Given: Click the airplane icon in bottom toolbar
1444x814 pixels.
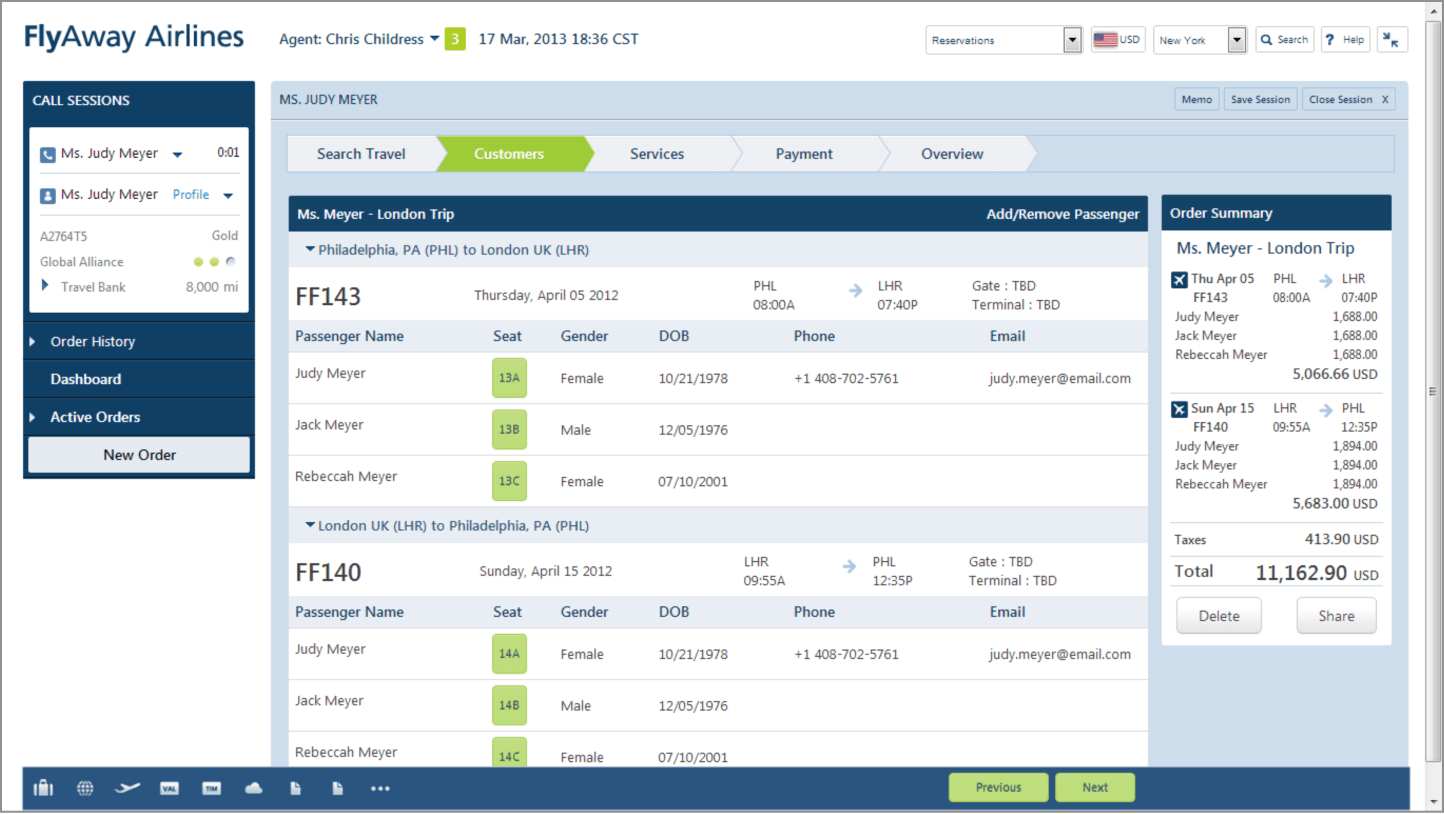Looking at the screenshot, I should pyautogui.click(x=127, y=788).
